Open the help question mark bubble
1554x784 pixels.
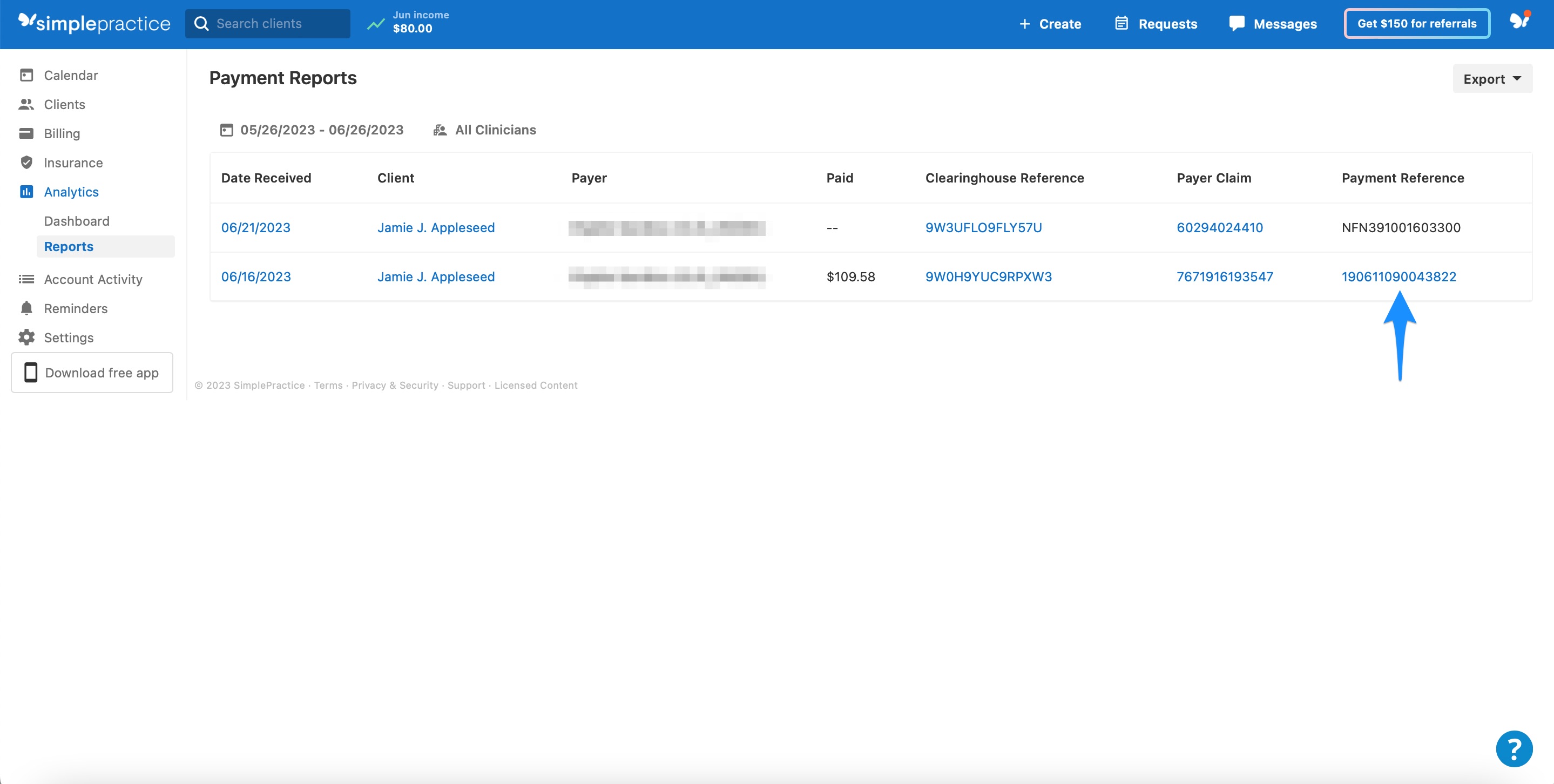point(1514,749)
